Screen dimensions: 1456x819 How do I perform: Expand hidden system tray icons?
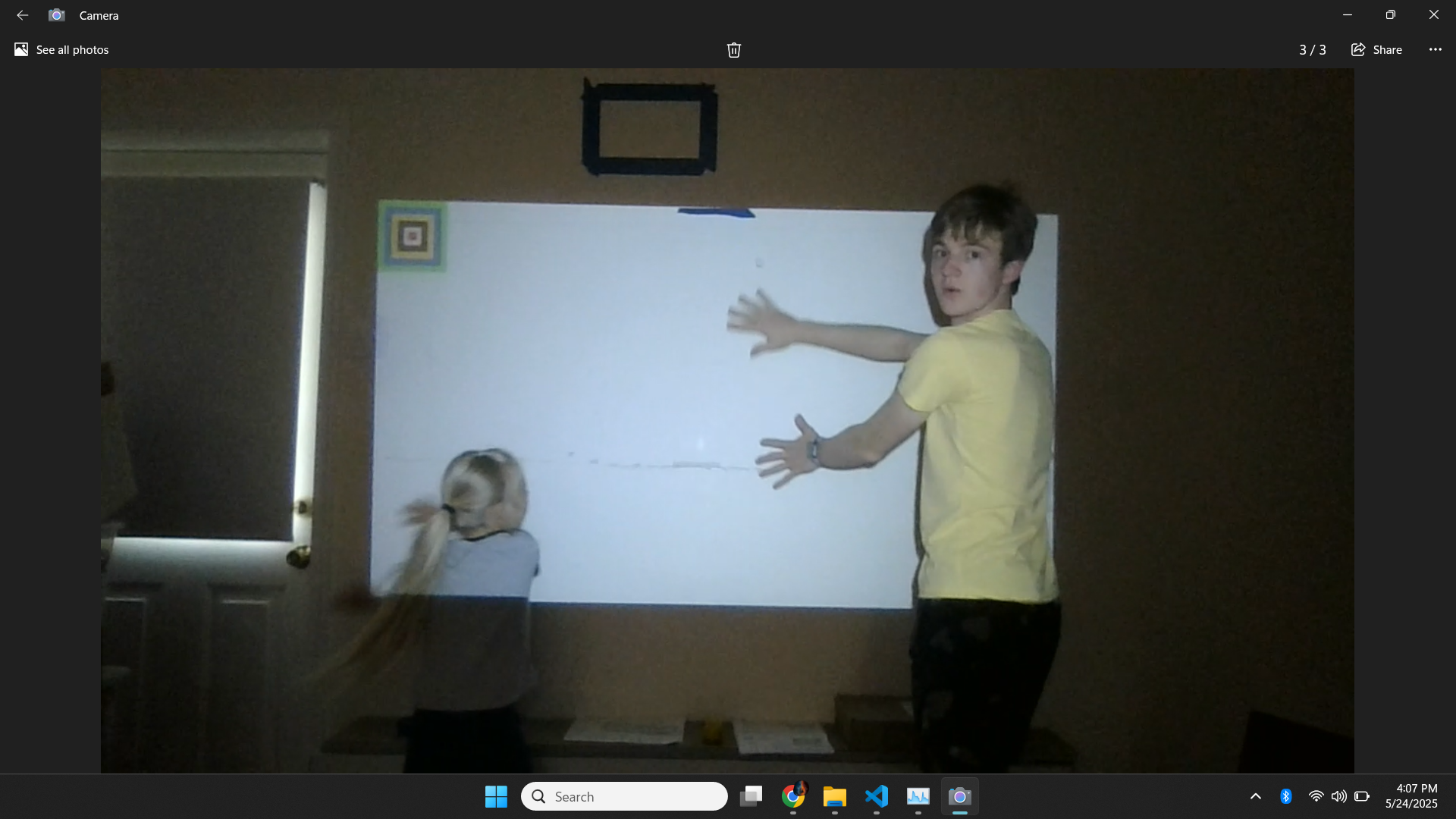point(1256,796)
